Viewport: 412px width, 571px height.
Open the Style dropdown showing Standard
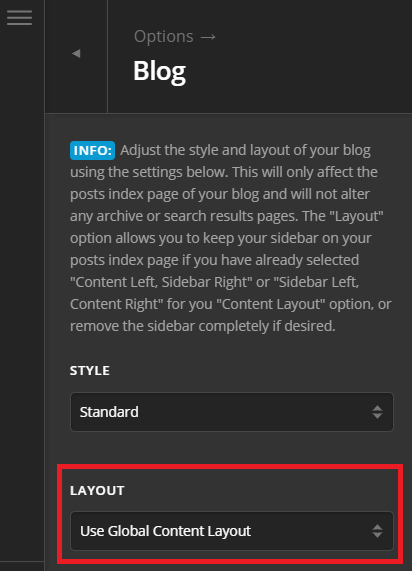232,412
